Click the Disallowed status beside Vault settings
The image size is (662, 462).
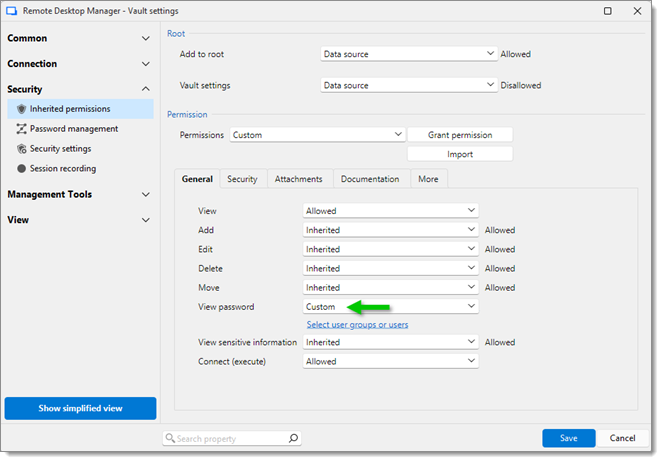coord(521,85)
